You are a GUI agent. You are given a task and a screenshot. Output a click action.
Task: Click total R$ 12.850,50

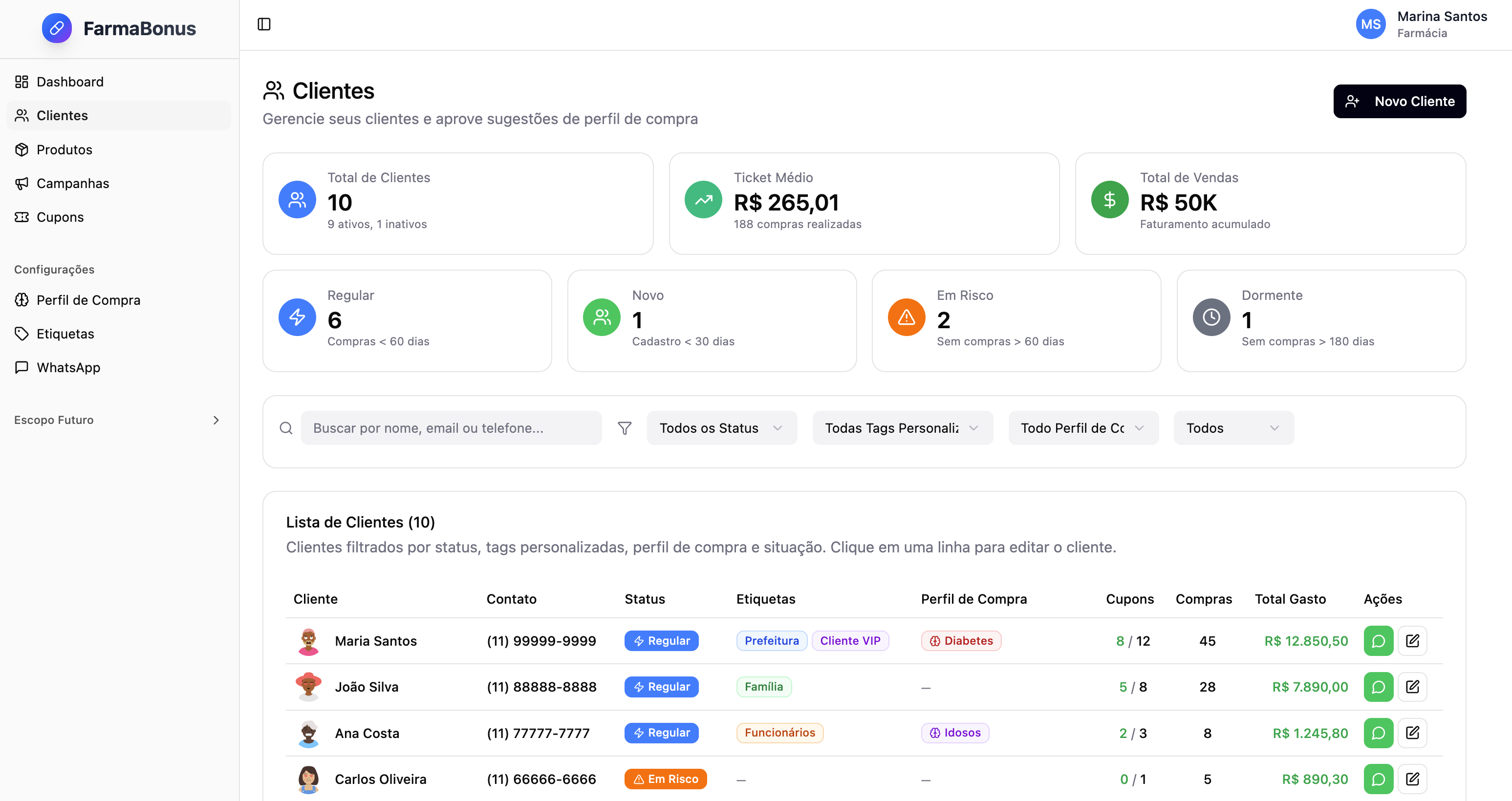tap(1306, 641)
